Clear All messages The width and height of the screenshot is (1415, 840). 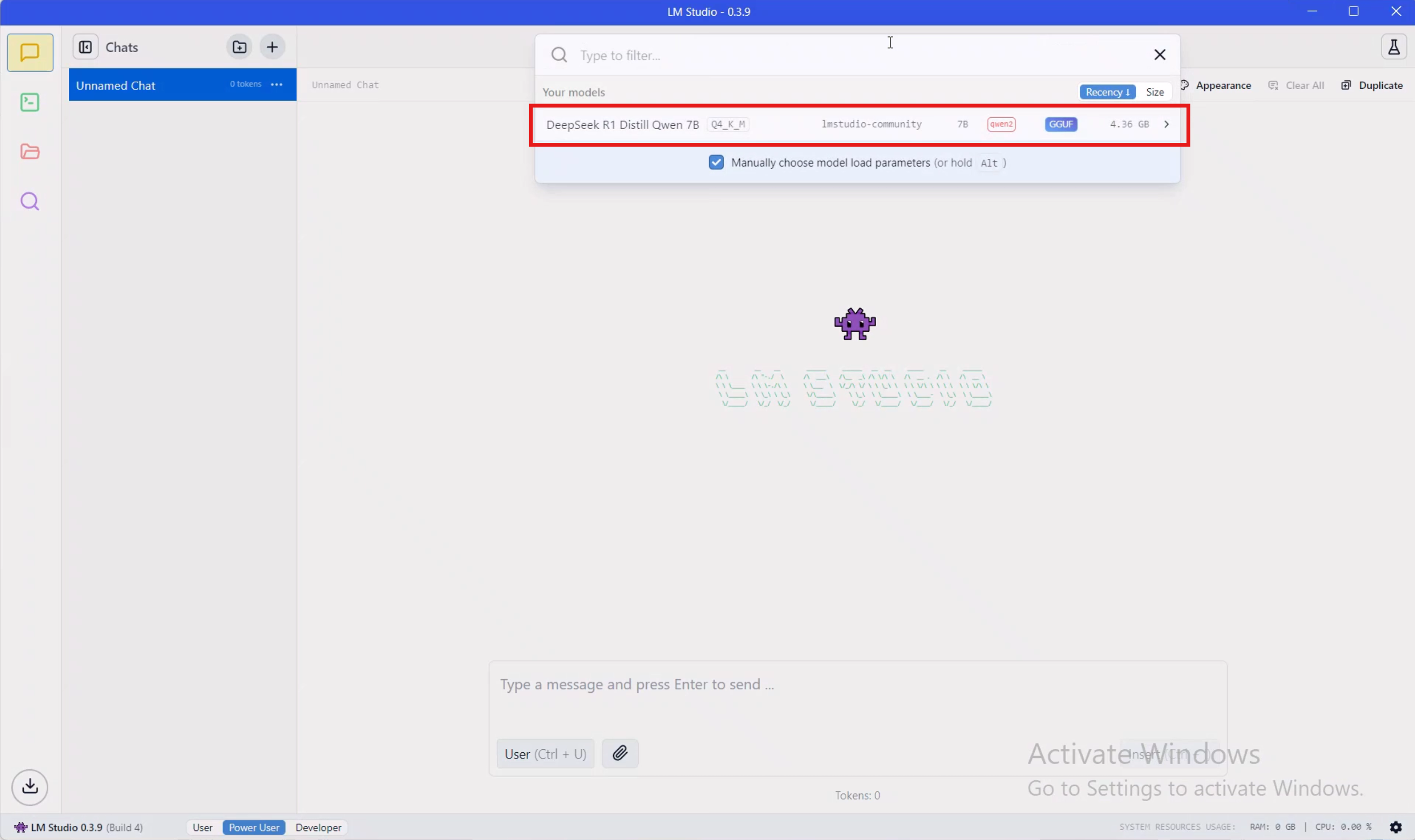coord(1297,85)
